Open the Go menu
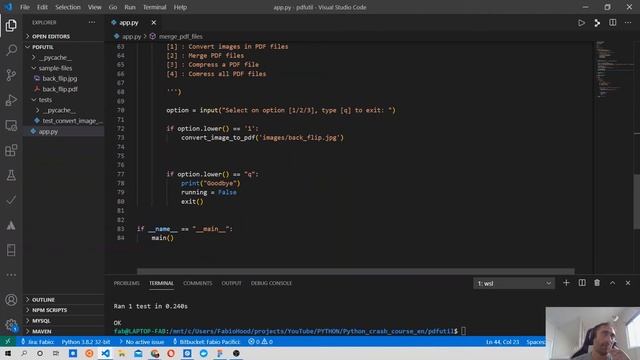Screen dimensions: 640x360 [x=113, y=7]
